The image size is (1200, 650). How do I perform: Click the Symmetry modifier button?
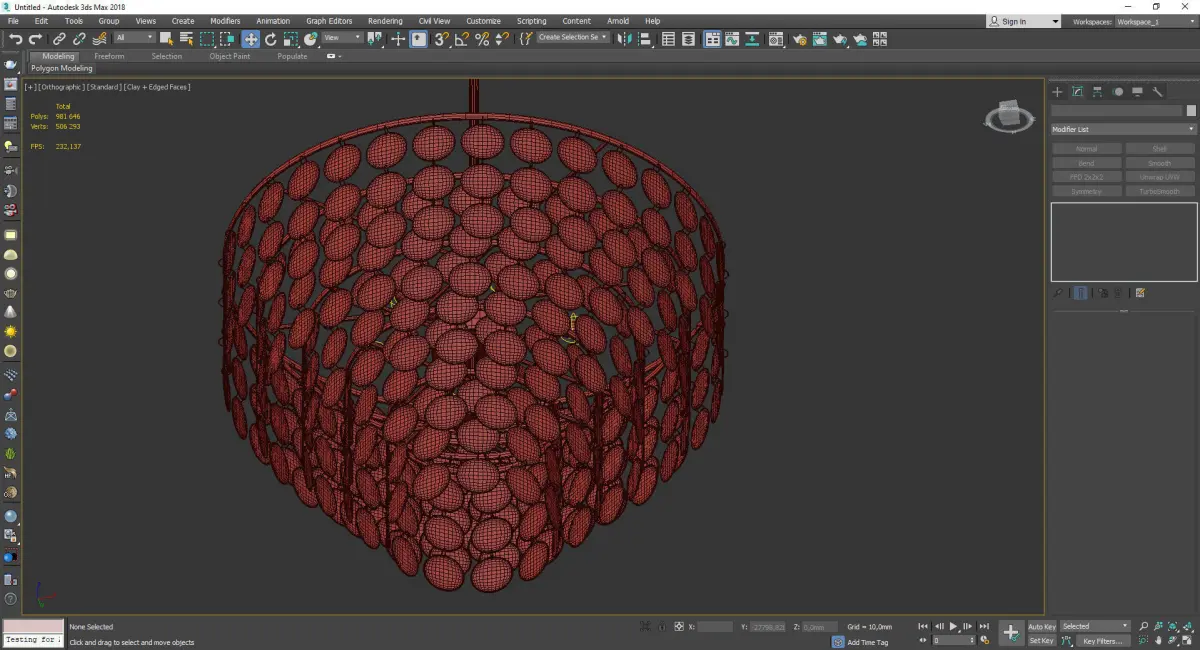coord(1086,191)
